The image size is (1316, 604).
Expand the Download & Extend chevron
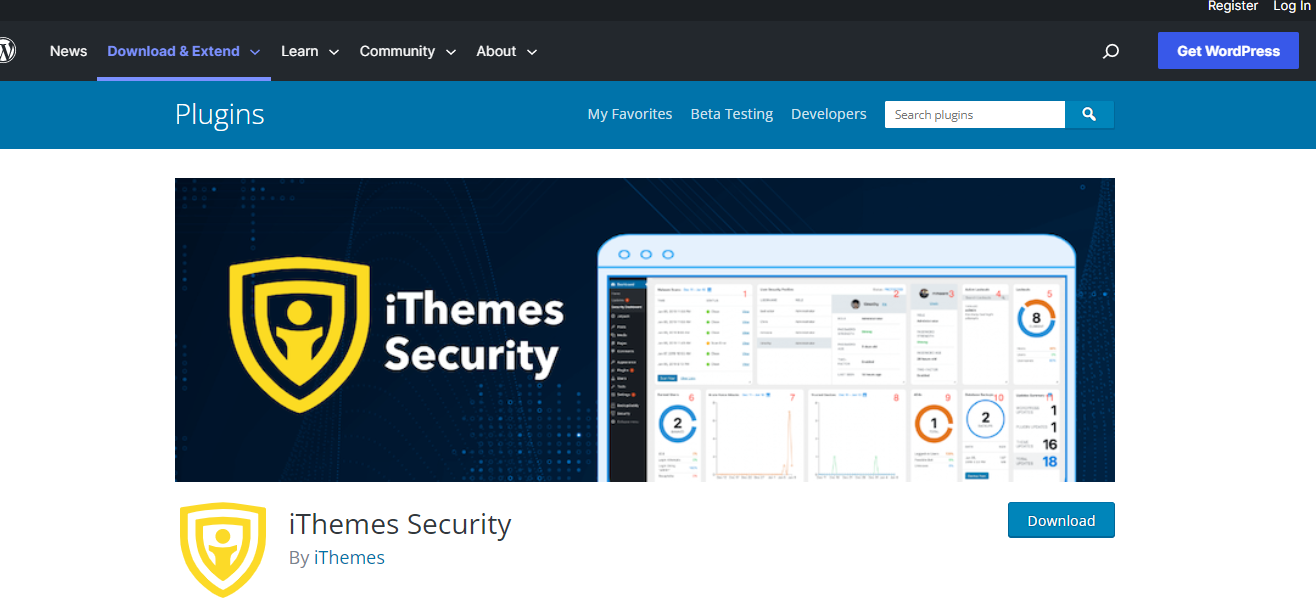click(255, 52)
